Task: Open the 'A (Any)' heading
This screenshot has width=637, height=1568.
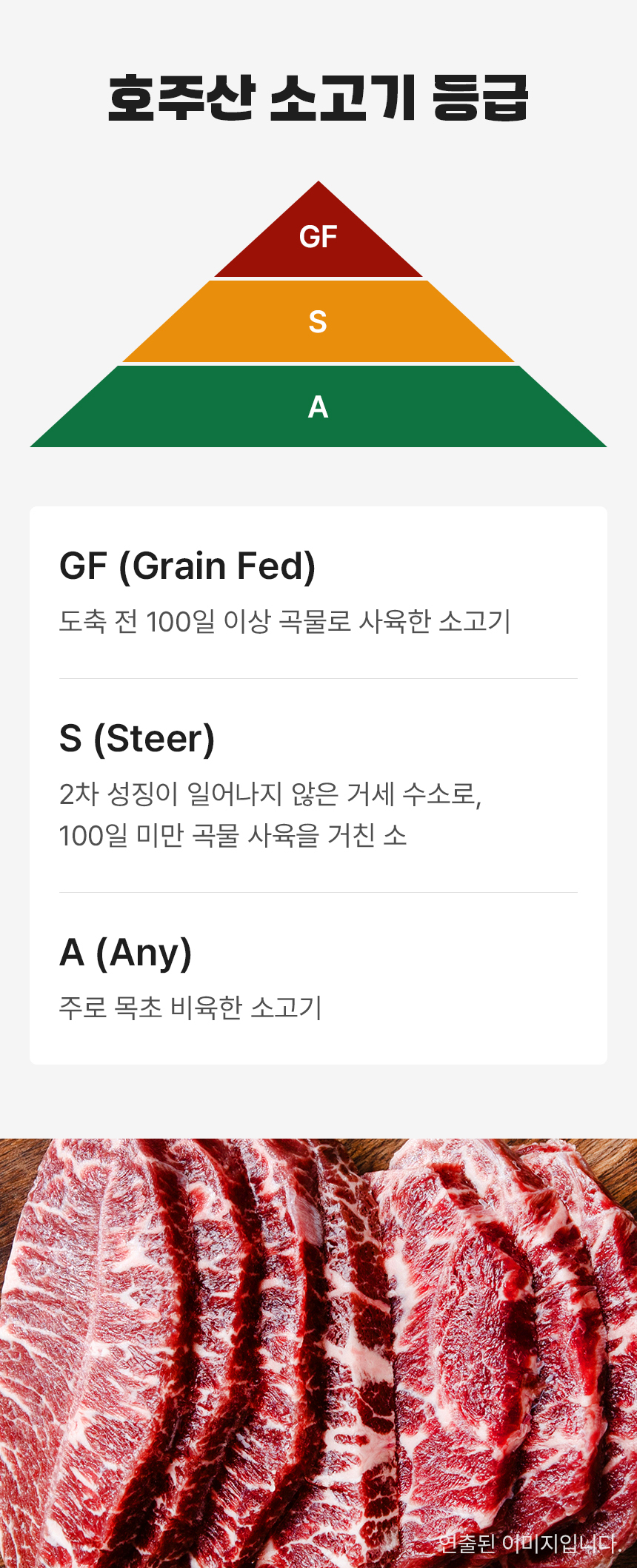Action: (126, 953)
